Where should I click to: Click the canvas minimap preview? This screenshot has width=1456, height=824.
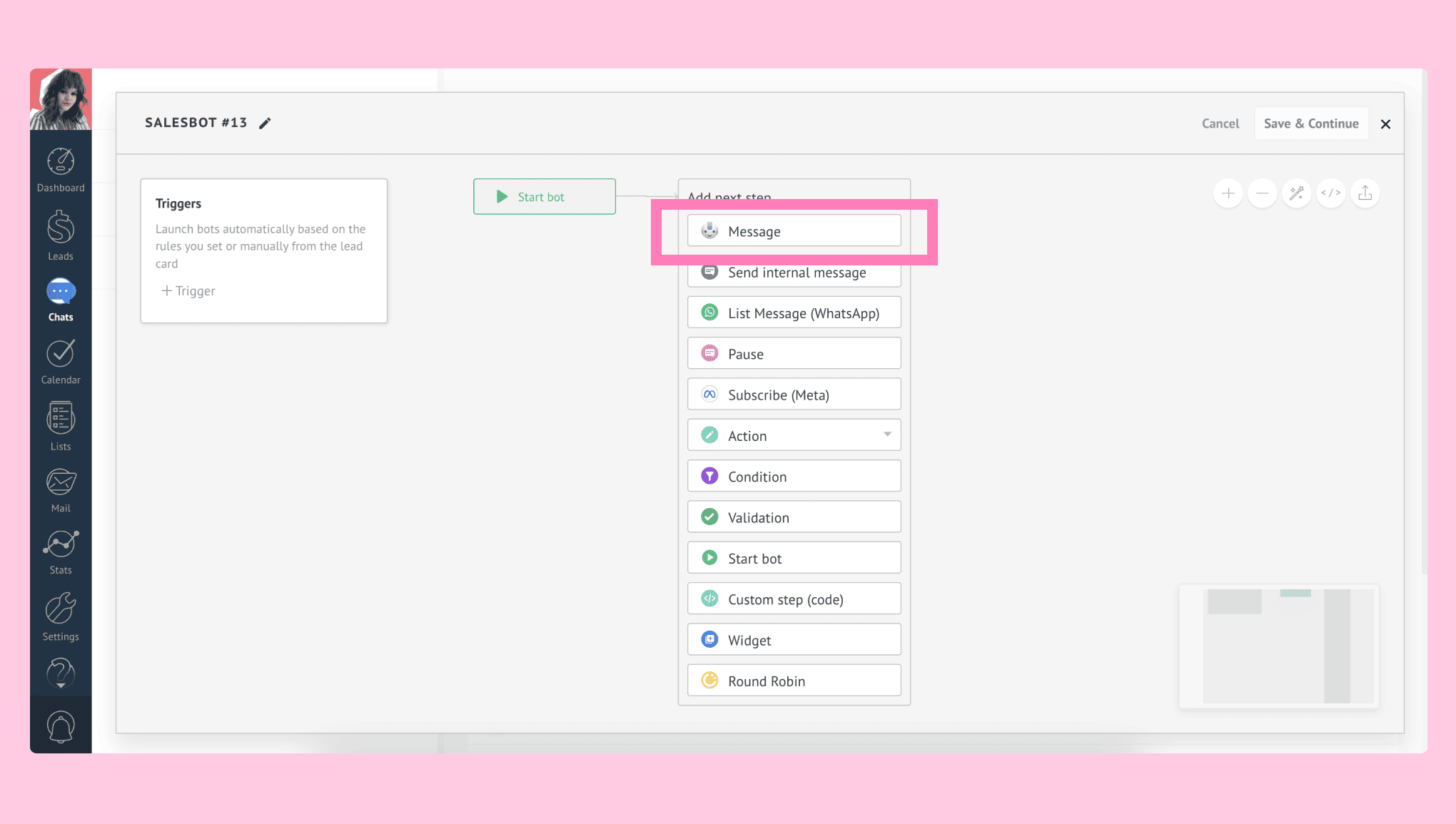click(x=1278, y=646)
